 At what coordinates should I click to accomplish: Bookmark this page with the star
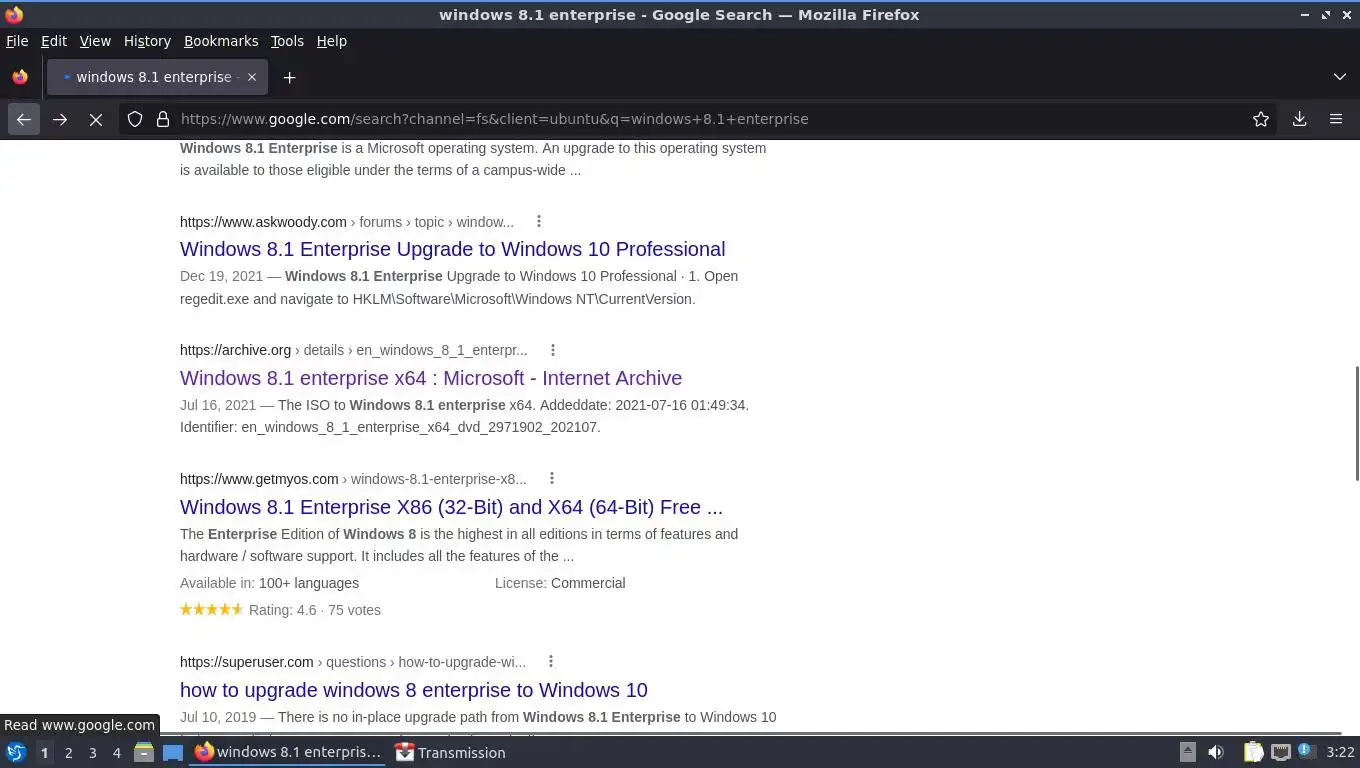[1261, 119]
